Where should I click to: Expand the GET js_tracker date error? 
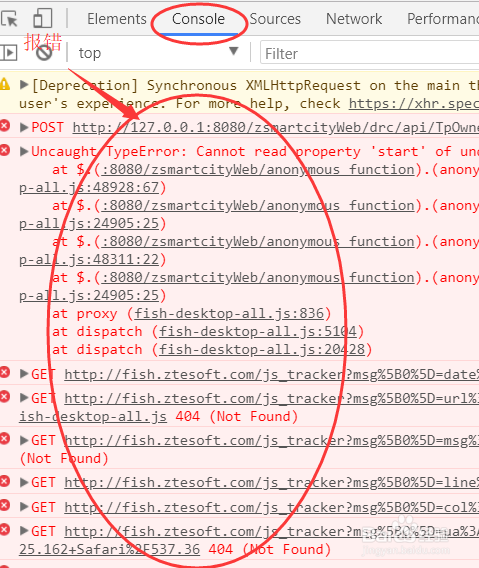pyautogui.click(x=24, y=374)
